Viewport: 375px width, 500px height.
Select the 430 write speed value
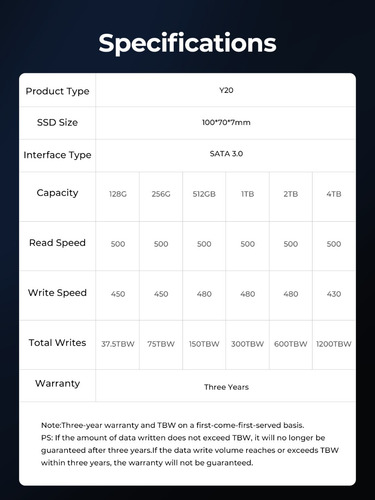pyautogui.click(x=334, y=294)
